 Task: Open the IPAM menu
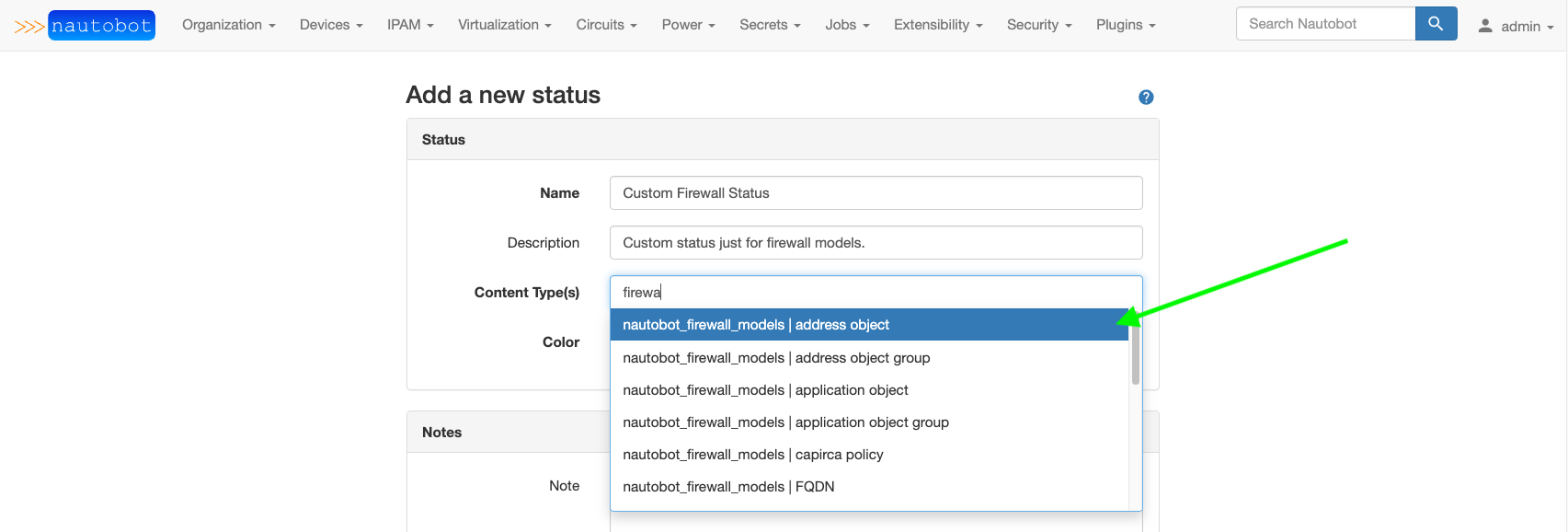[x=410, y=25]
